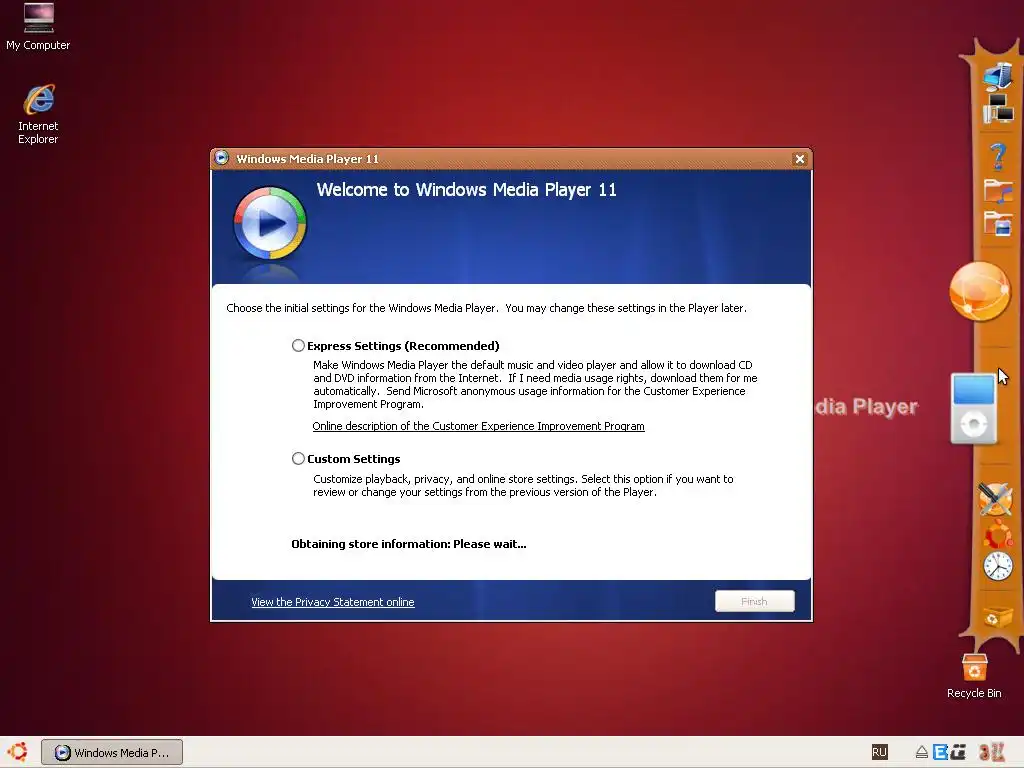Screen dimensions: 1024x768
Task: Select the Custom Settings radio button
Action: coord(298,458)
